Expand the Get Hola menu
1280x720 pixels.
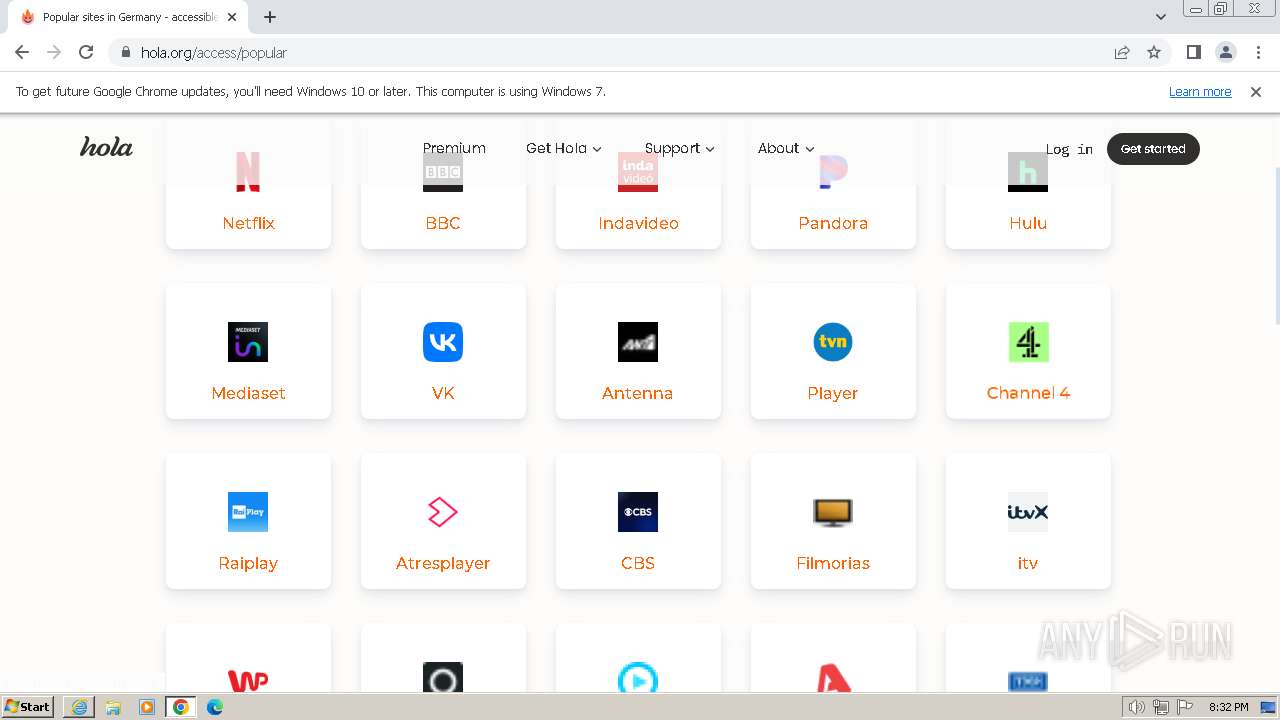point(564,148)
